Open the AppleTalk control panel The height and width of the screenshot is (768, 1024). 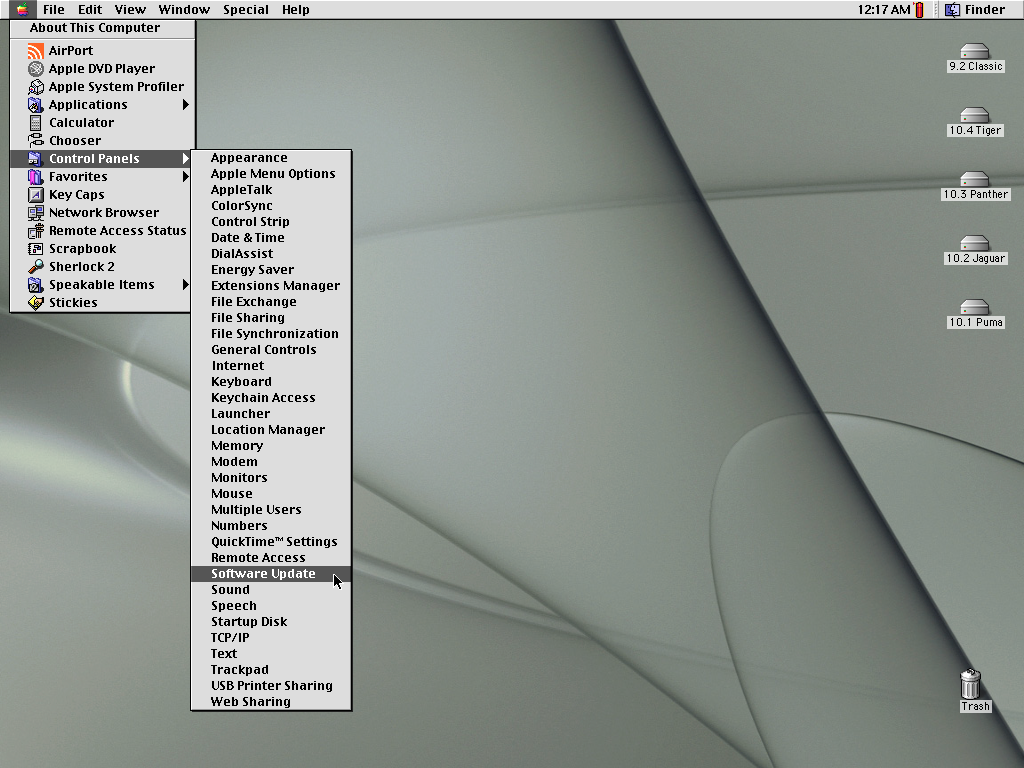[x=271, y=190]
